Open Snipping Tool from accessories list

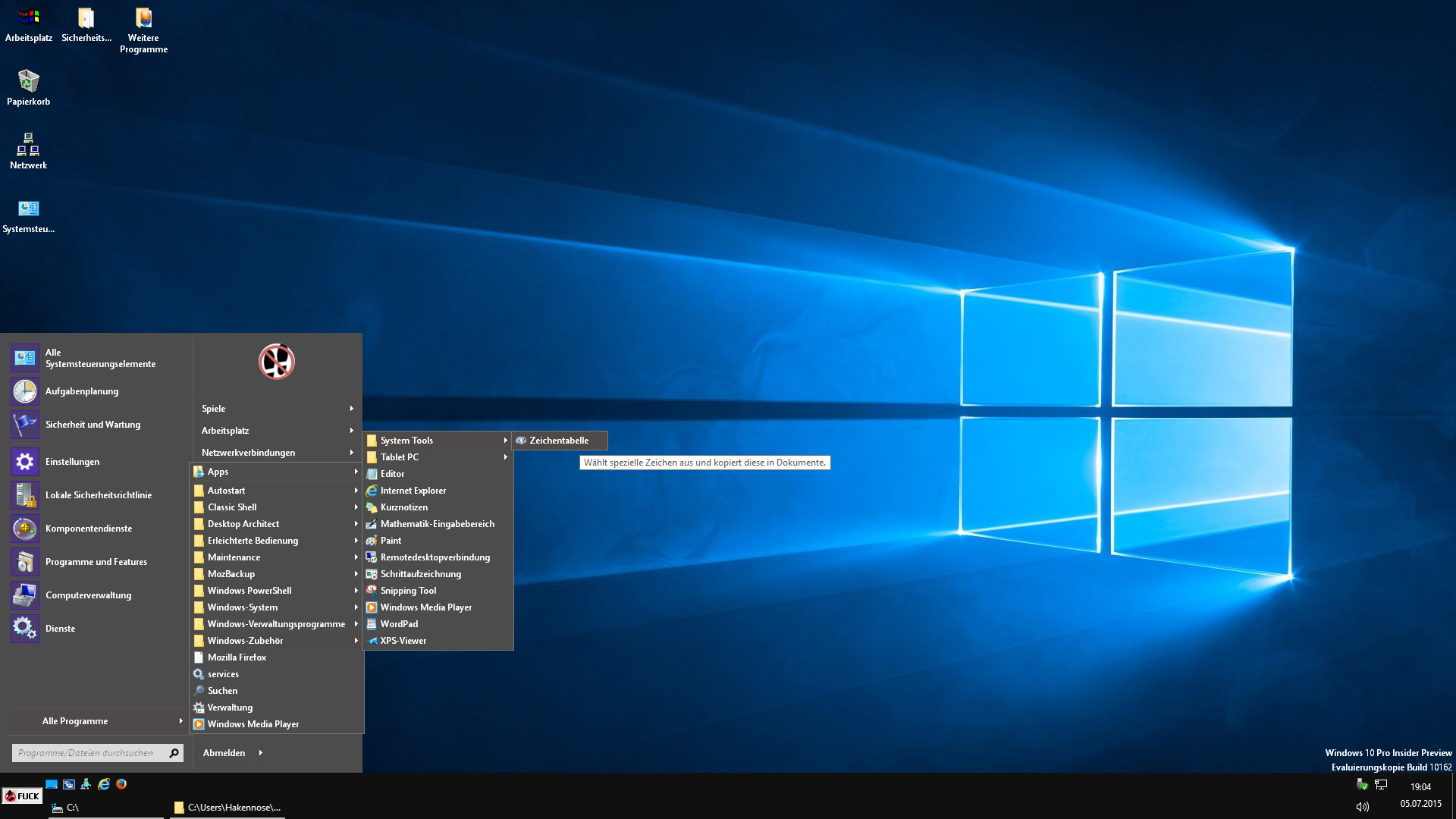coord(408,591)
